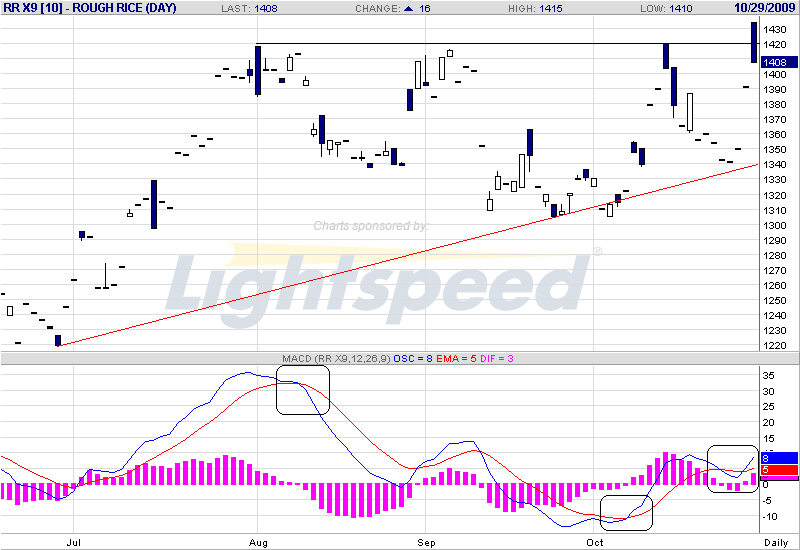Click the last candlestick near 1430
Image resolution: width=800 pixels, height=550 pixels.
[x=754, y=42]
